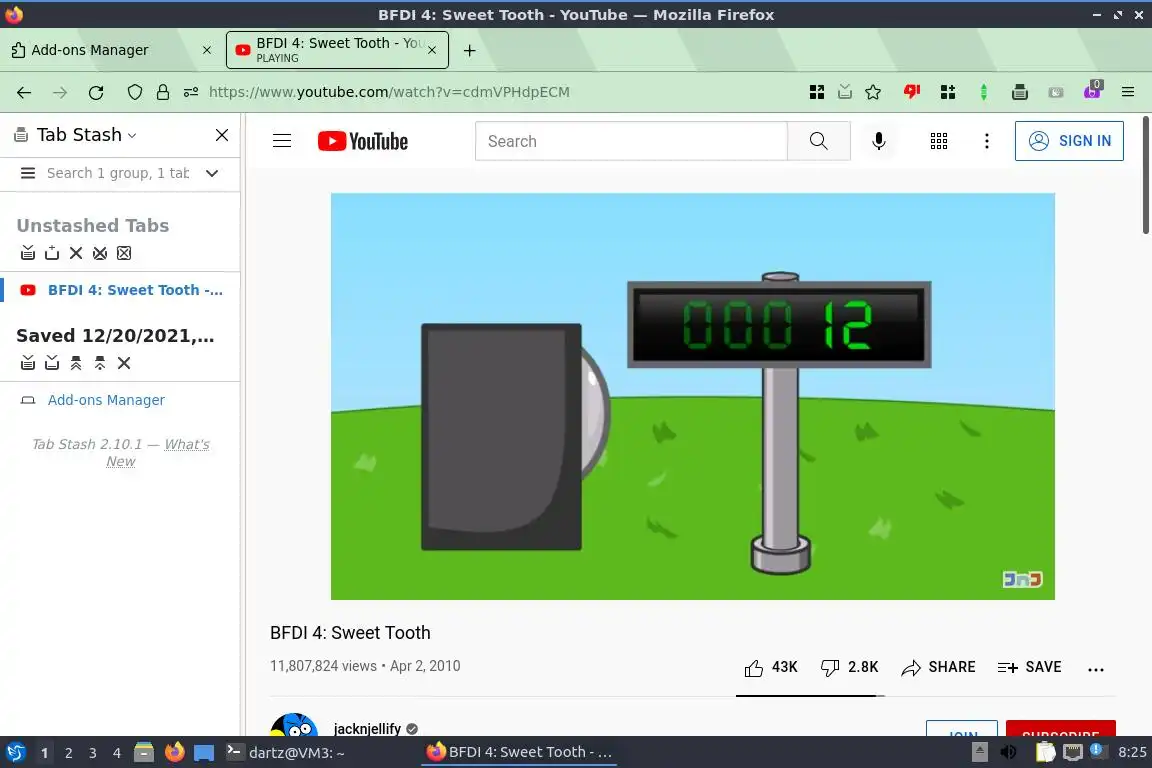Screen dimensions: 1152x768
Task: Open the tracking protection shield panel
Action: (x=134, y=92)
